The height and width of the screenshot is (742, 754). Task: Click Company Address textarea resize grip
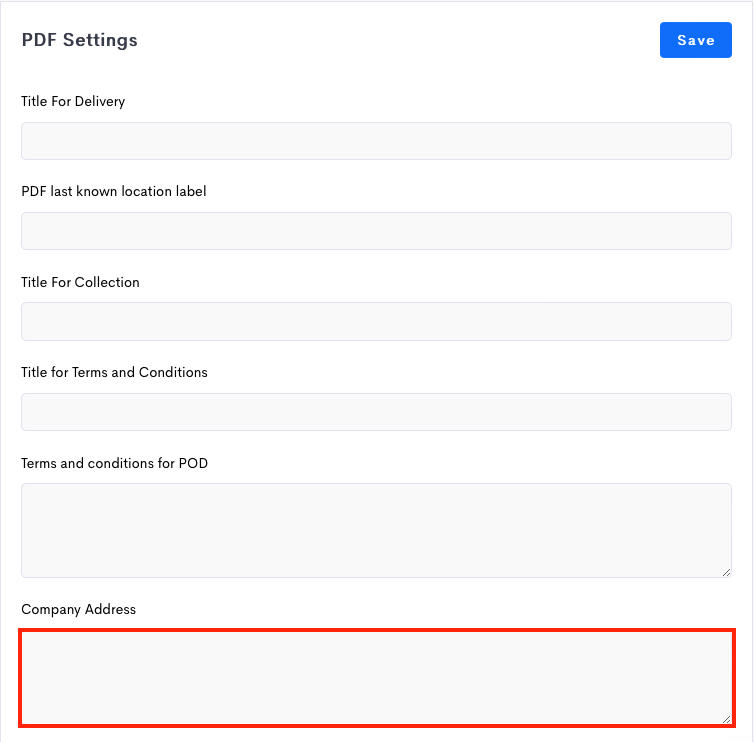point(727,719)
